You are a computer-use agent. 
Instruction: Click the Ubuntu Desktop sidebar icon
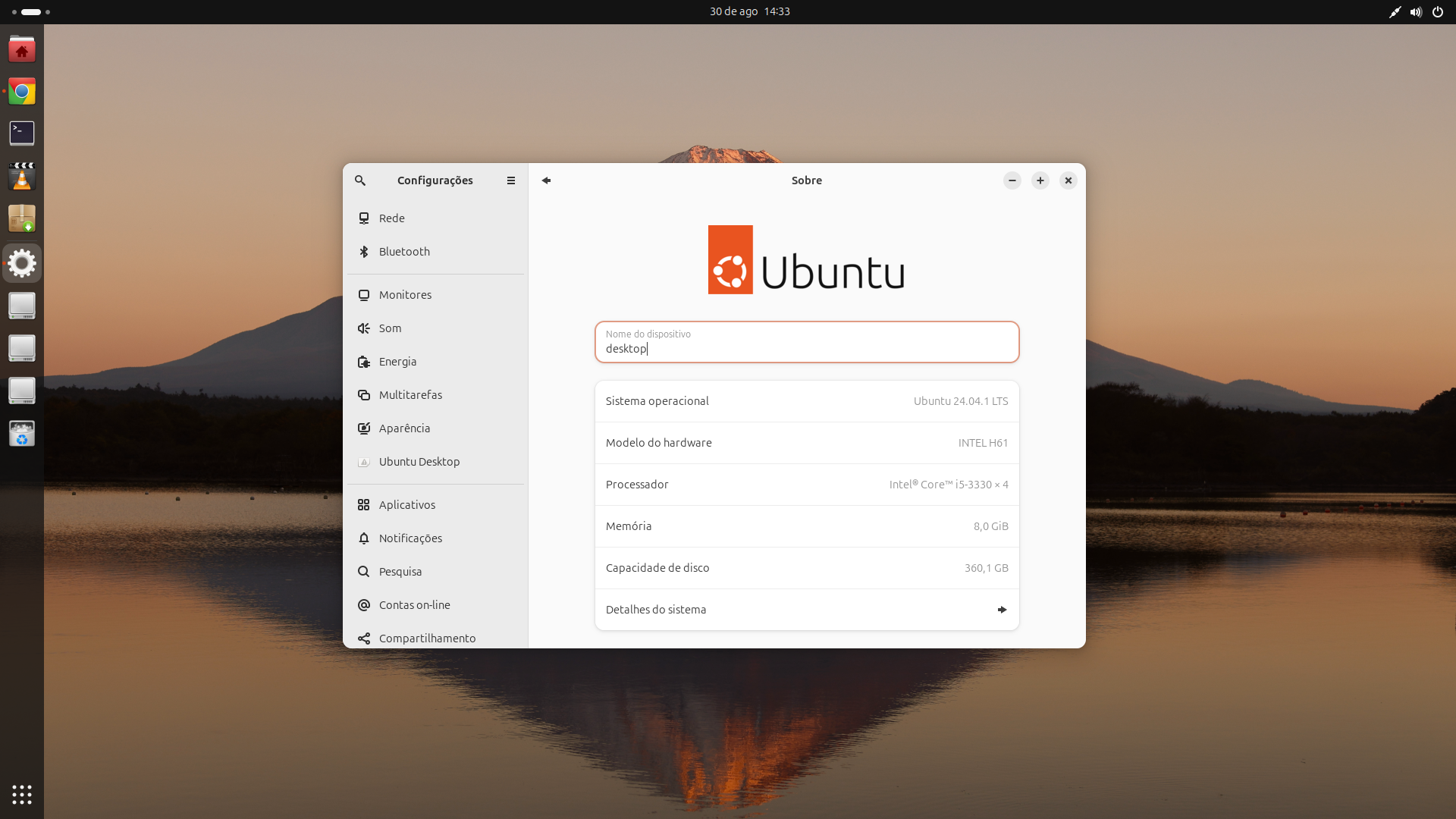364,462
